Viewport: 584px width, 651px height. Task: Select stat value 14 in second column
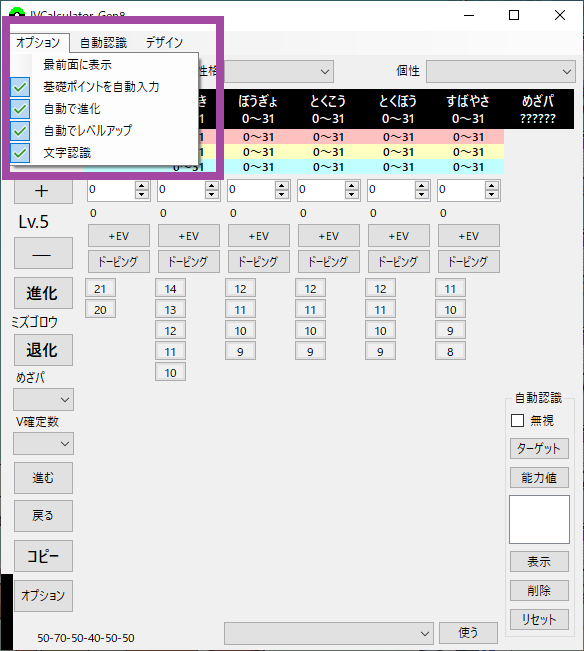click(x=170, y=289)
